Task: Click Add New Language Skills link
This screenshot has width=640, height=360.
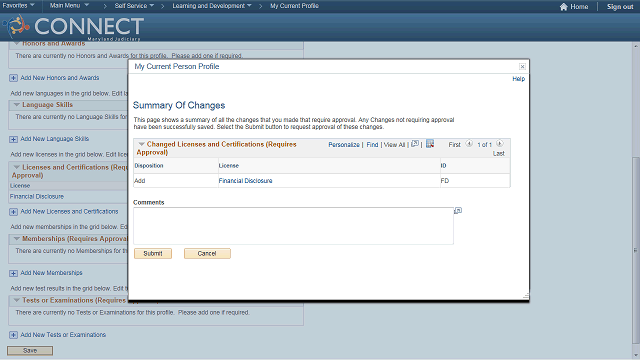Action: pyautogui.click(x=55, y=139)
